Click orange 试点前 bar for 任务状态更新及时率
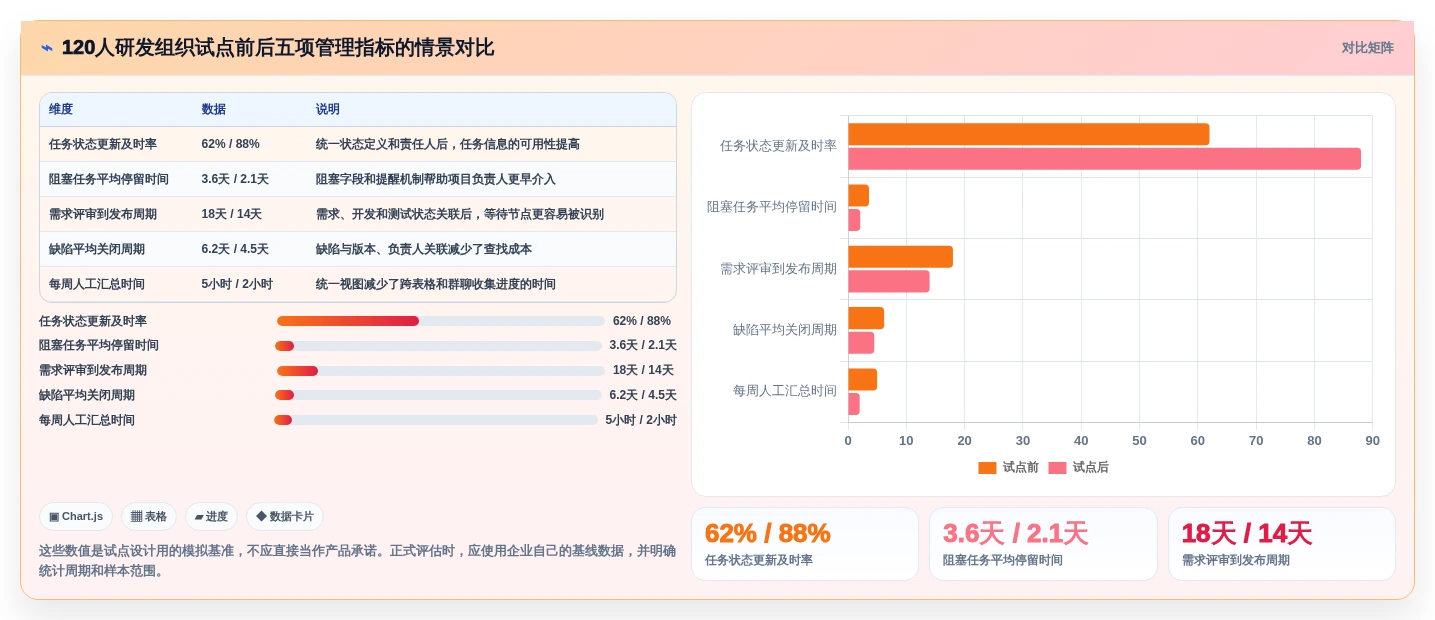Image resolution: width=1435 pixels, height=620 pixels. click(1029, 134)
